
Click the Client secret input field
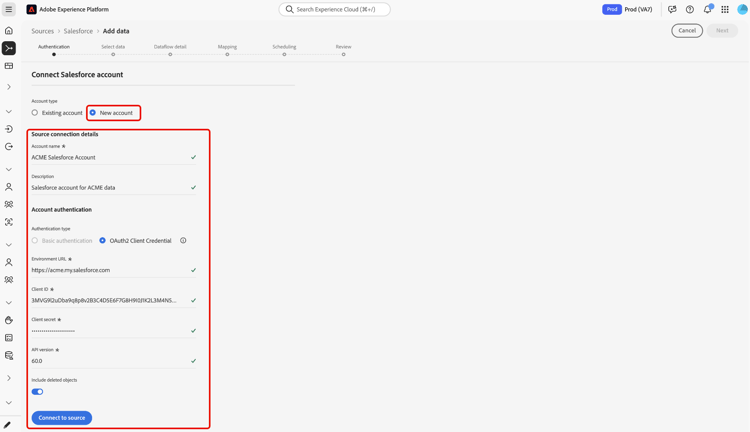pos(114,331)
